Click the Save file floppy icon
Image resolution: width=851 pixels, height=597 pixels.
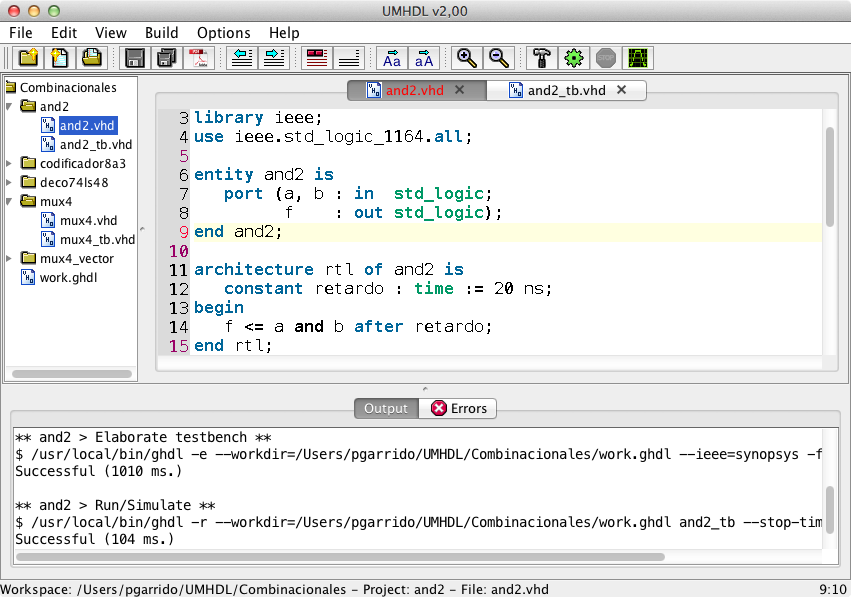(134, 58)
